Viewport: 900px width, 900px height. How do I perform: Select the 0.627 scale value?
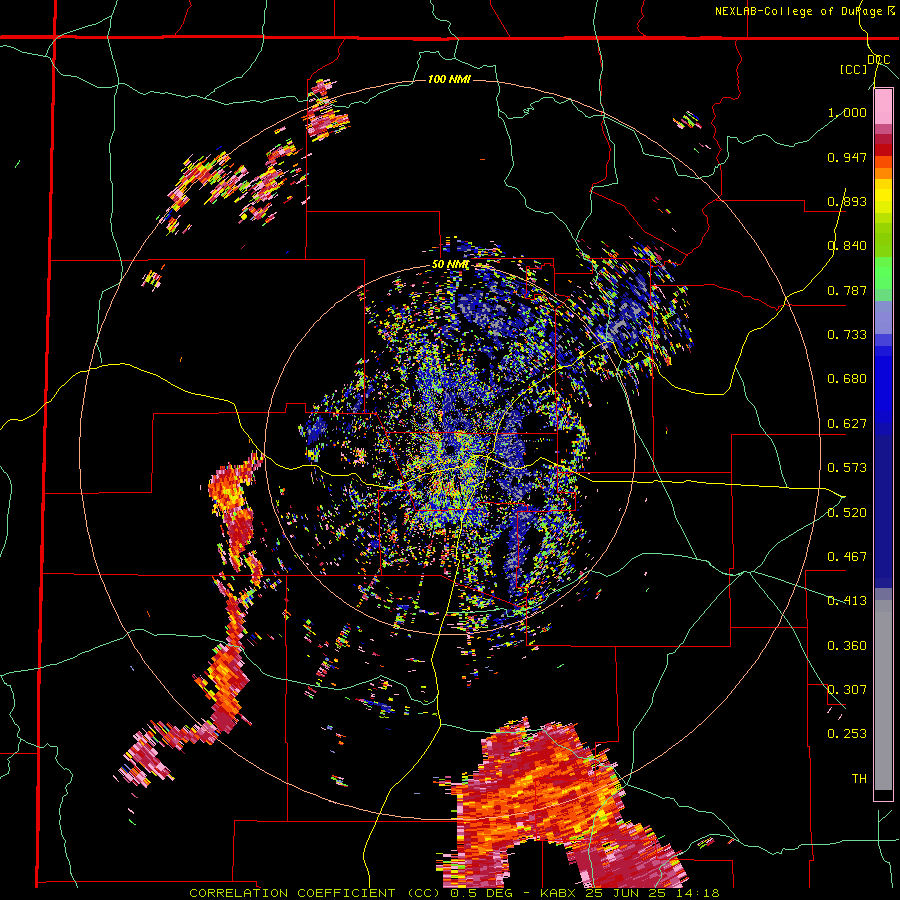pyautogui.click(x=847, y=424)
